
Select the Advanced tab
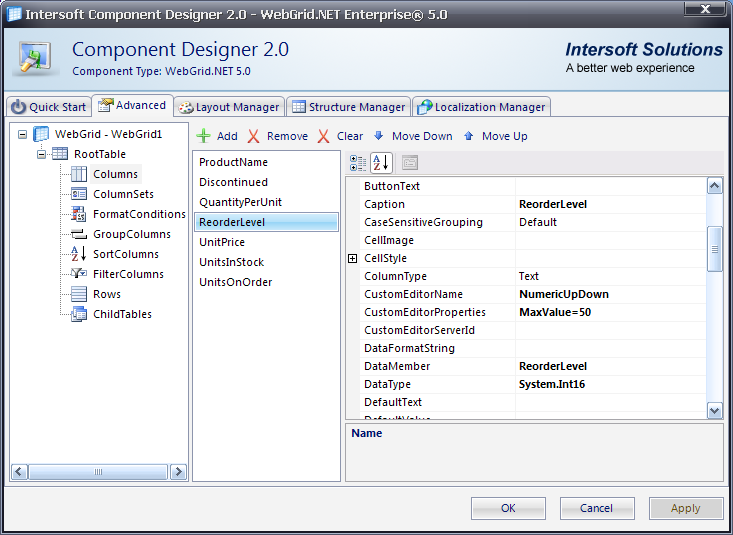click(133, 105)
